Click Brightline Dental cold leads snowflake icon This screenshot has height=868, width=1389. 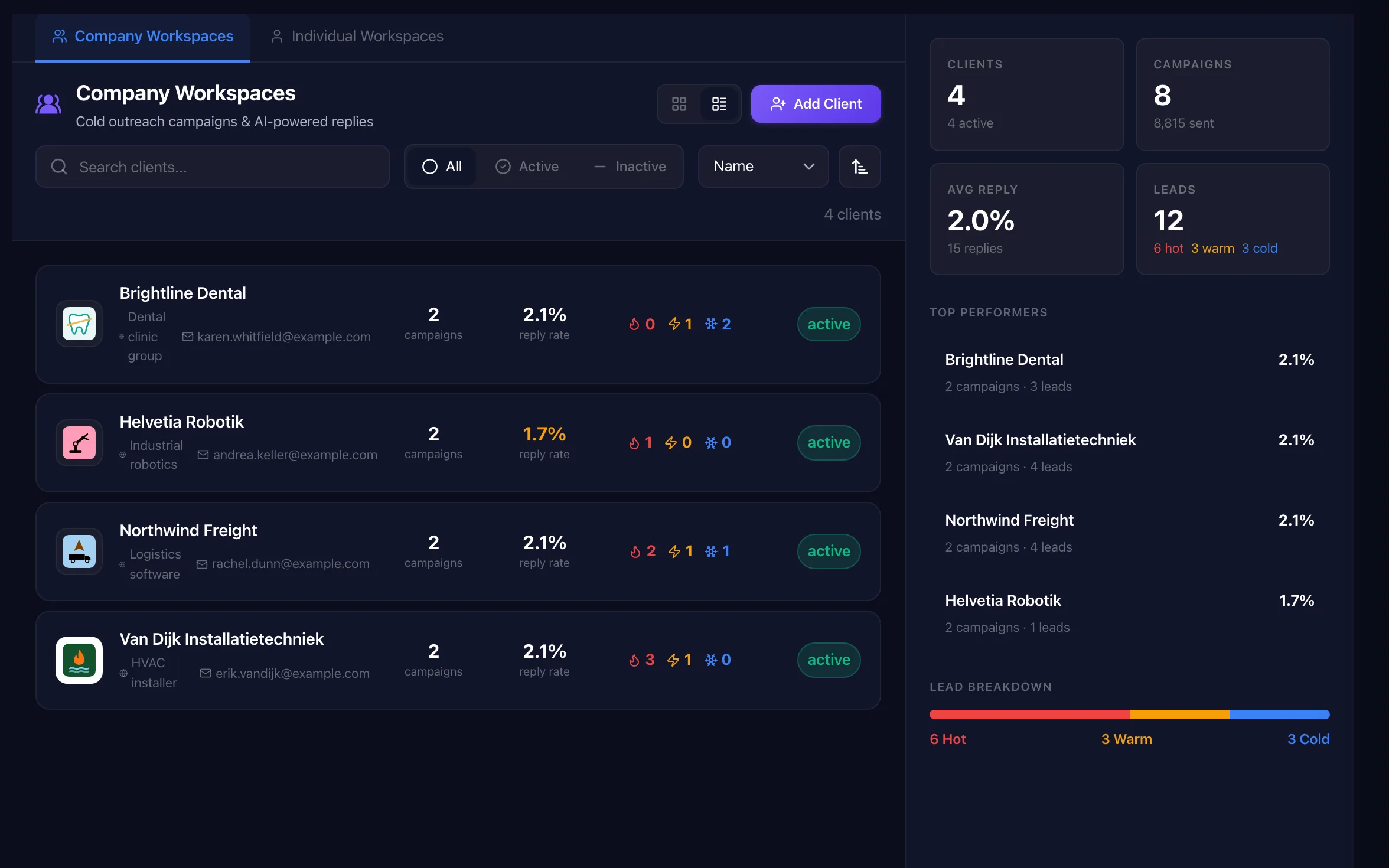[711, 324]
